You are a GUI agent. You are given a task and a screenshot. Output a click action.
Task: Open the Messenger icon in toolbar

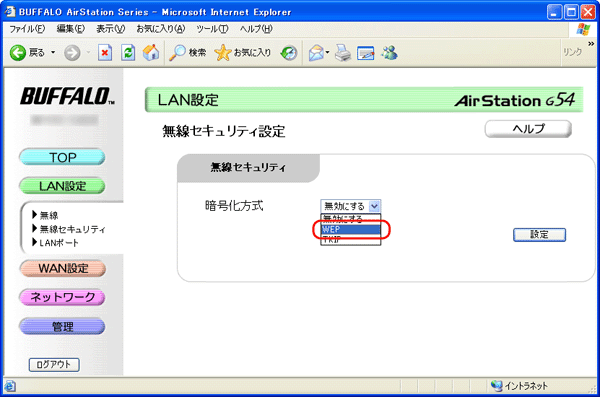389,53
